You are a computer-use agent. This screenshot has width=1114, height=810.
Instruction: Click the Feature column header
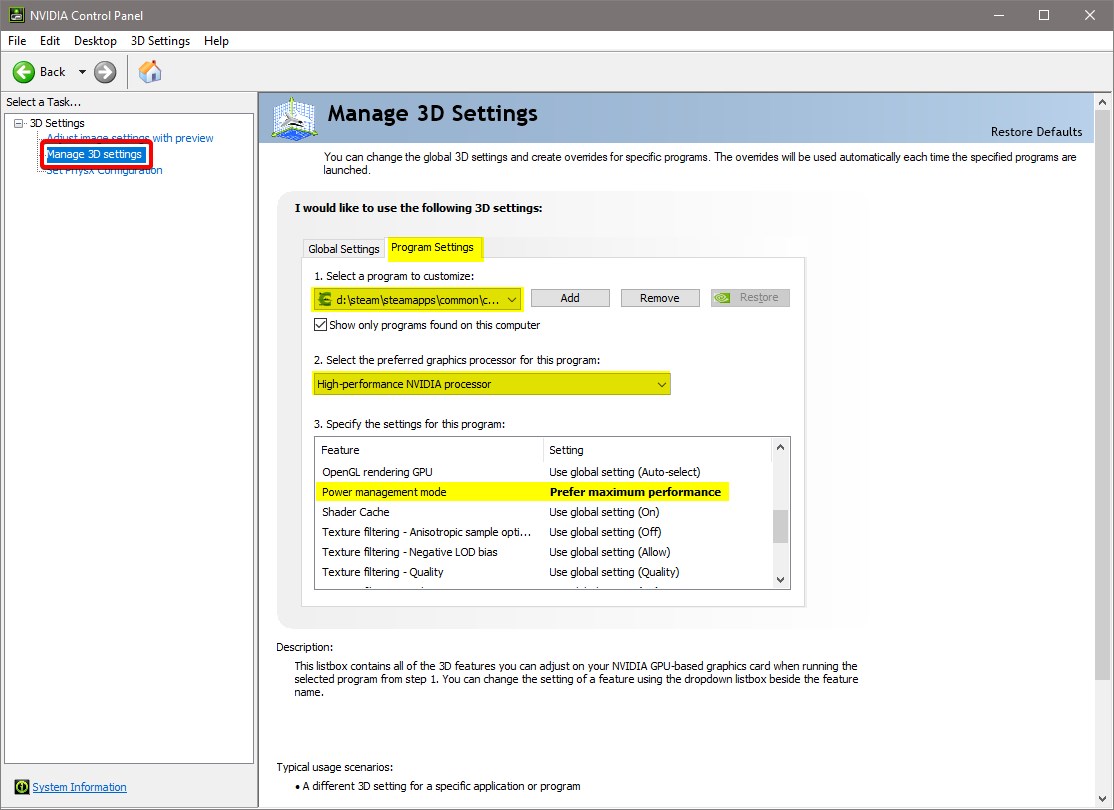pyautogui.click(x=429, y=450)
